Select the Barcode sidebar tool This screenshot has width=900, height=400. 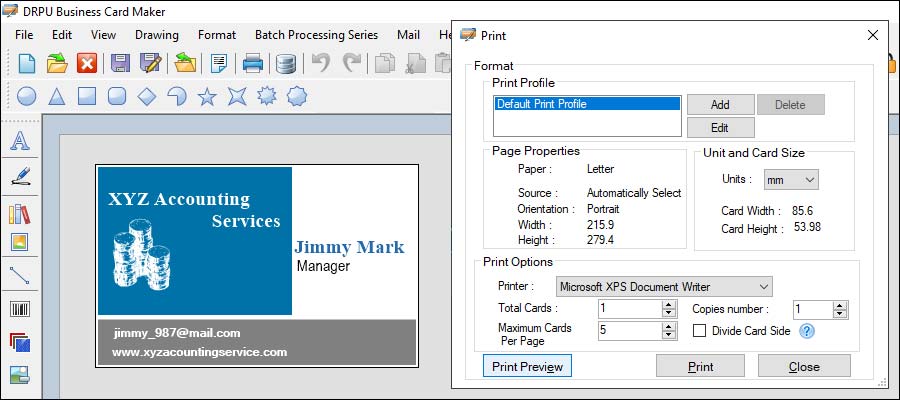[x=20, y=310]
